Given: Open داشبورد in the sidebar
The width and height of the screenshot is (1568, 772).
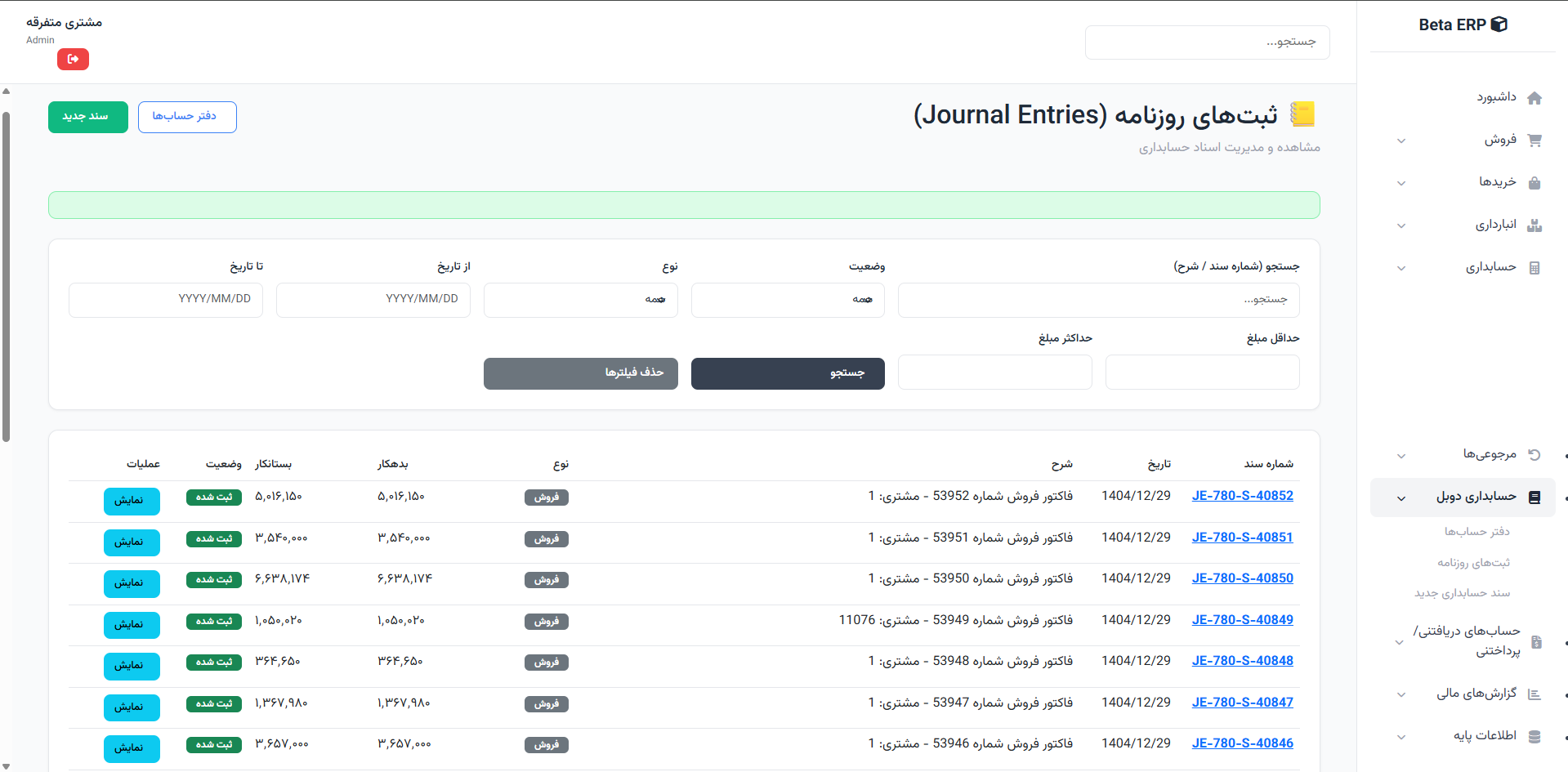Looking at the screenshot, I should pos(1496,97).
